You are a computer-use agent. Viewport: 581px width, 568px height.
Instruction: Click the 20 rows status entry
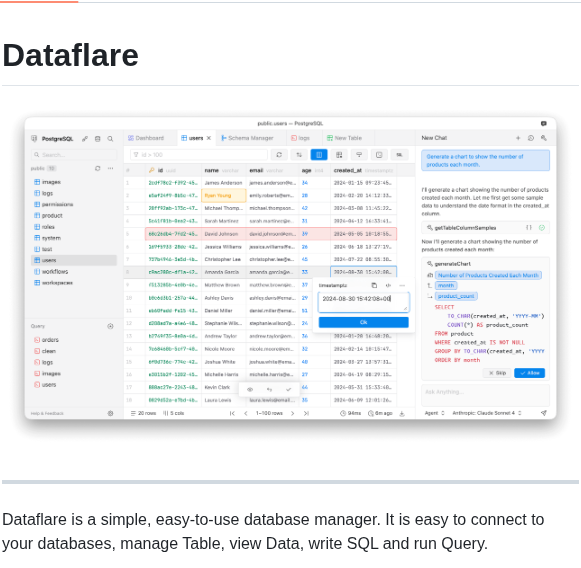coord(143,413)
